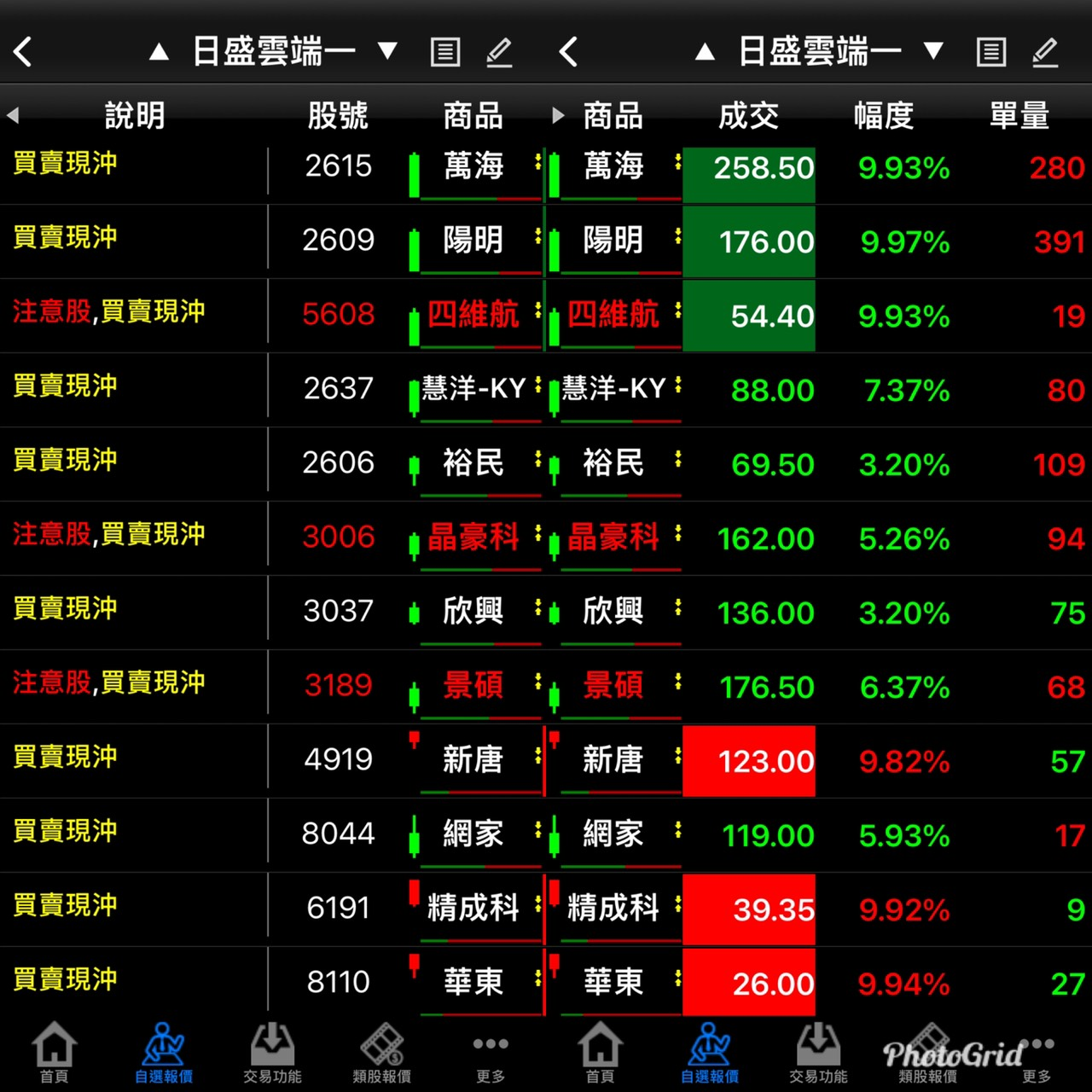Image resolution: width=1092 pixels, height=1092 pixels.
Task: Open options dots beside right 晶豪科
Action: (x=677, y=532)
